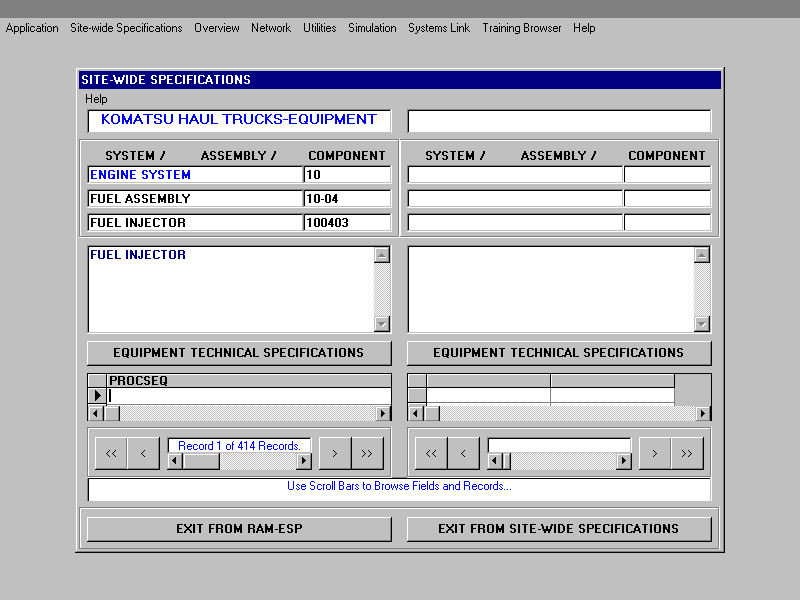The height and width of the screenshot is (600, 800).
Task: Click right arrow of PROCSEQ grid scrollbar
Action: [383, 413]
